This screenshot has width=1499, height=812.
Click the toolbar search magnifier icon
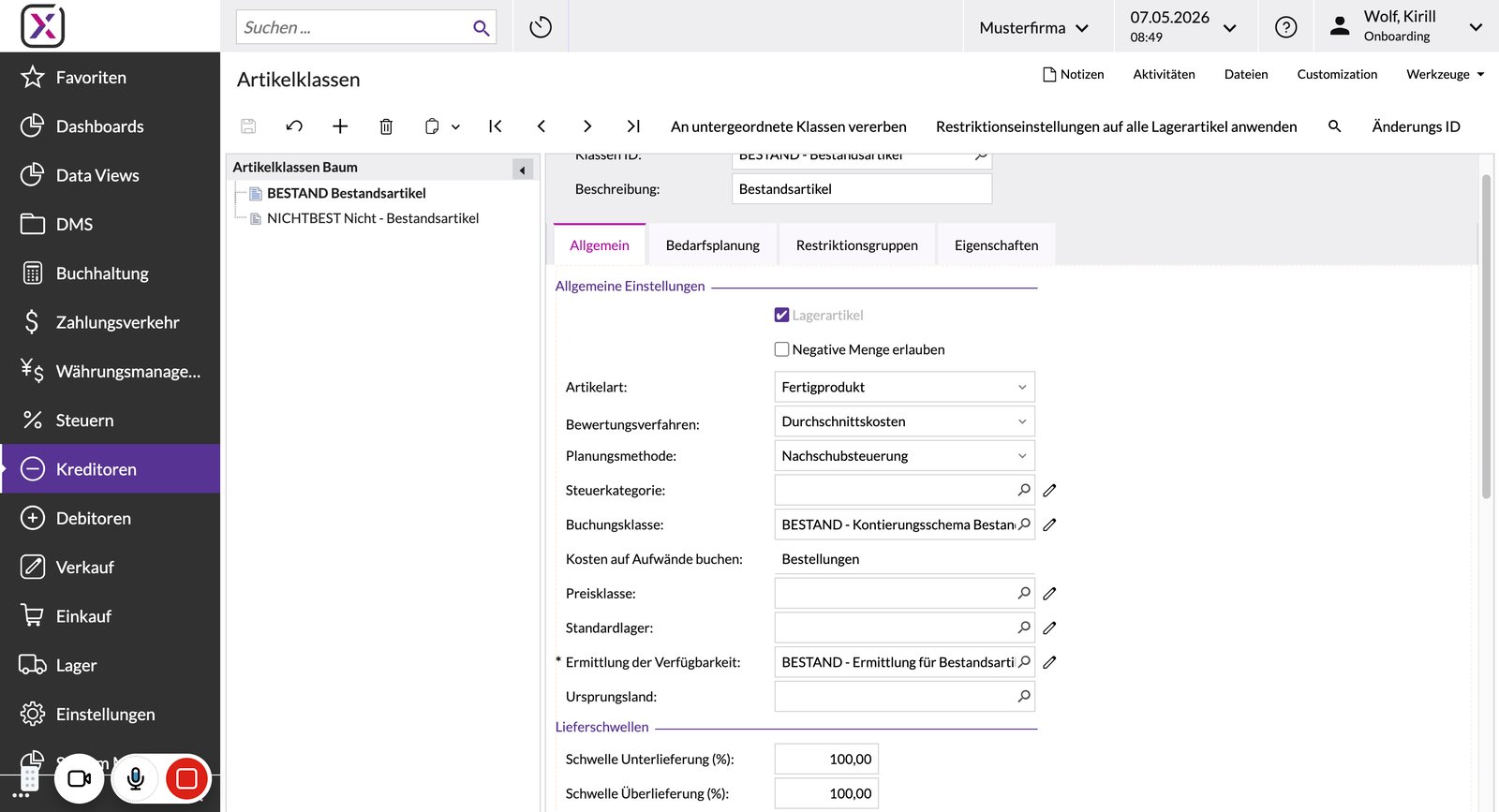pyautogui.click(x=1335, y=126)
